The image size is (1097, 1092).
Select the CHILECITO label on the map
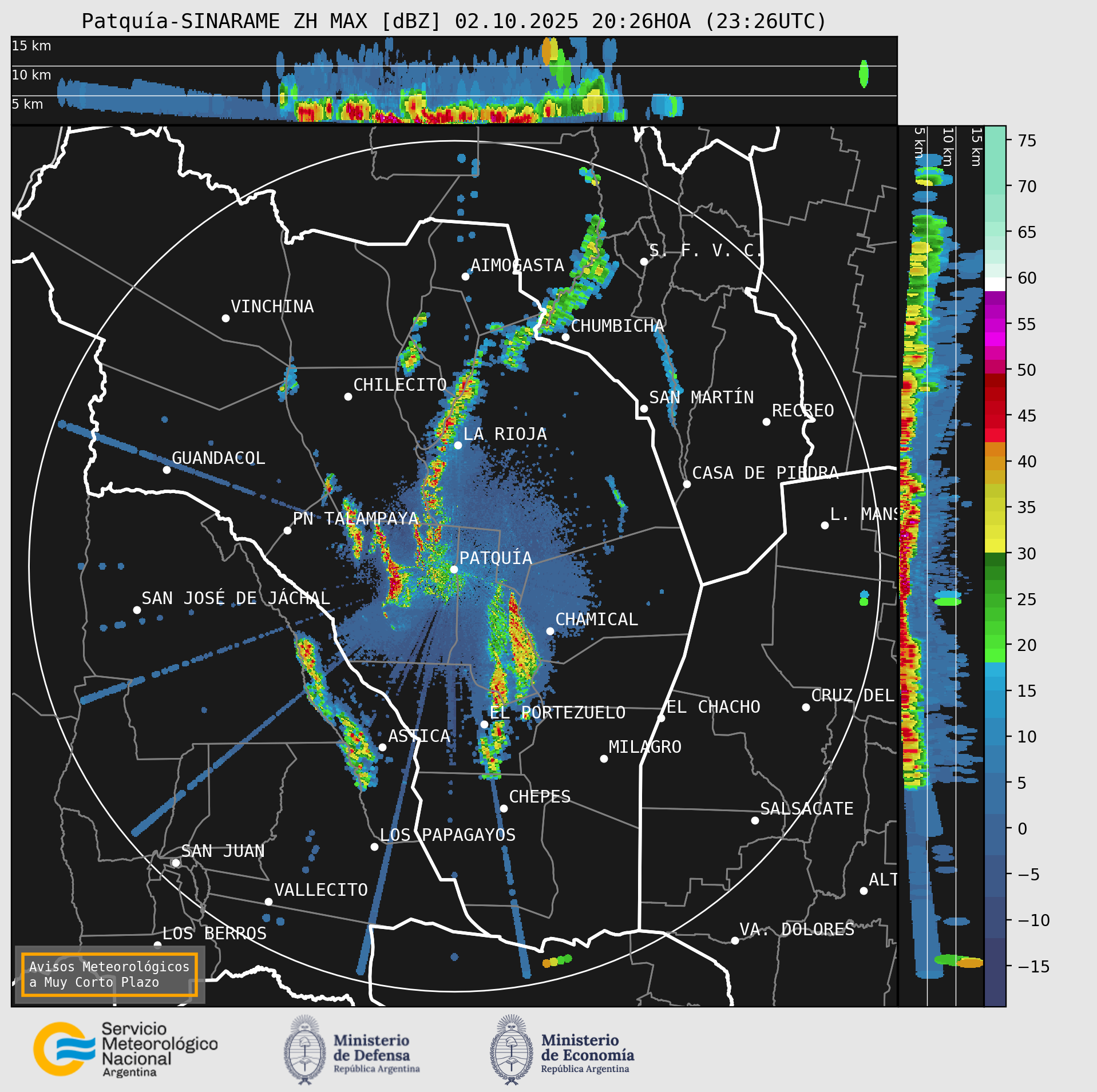pyautogui.click(x=400, y=384)
